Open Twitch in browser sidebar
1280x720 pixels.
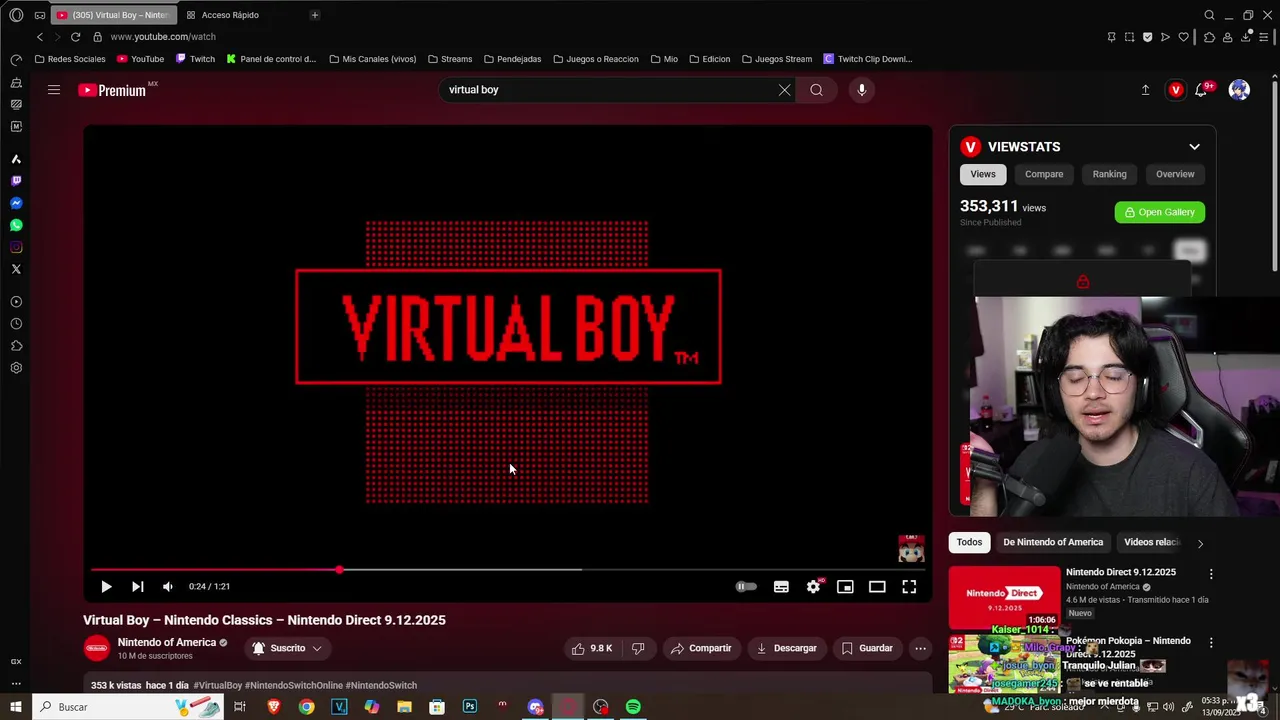pos(16,181)
